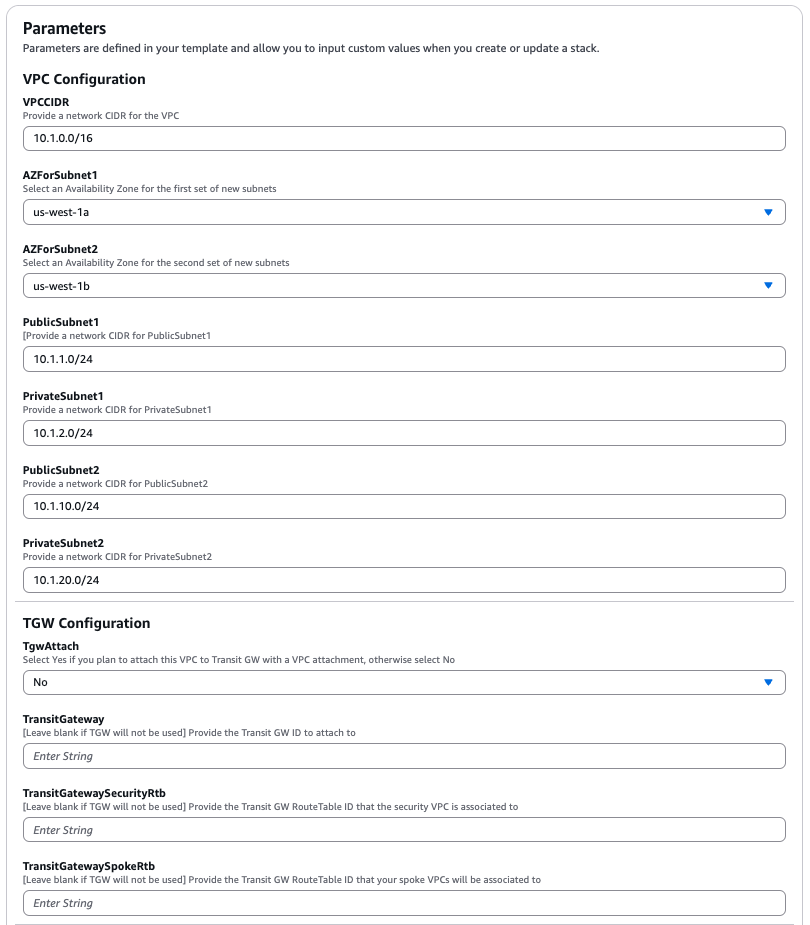Click the 'Parameters' section title
The height and width of the screenshot is (925, 810).
pyautogui.click(x=64, y=28)
